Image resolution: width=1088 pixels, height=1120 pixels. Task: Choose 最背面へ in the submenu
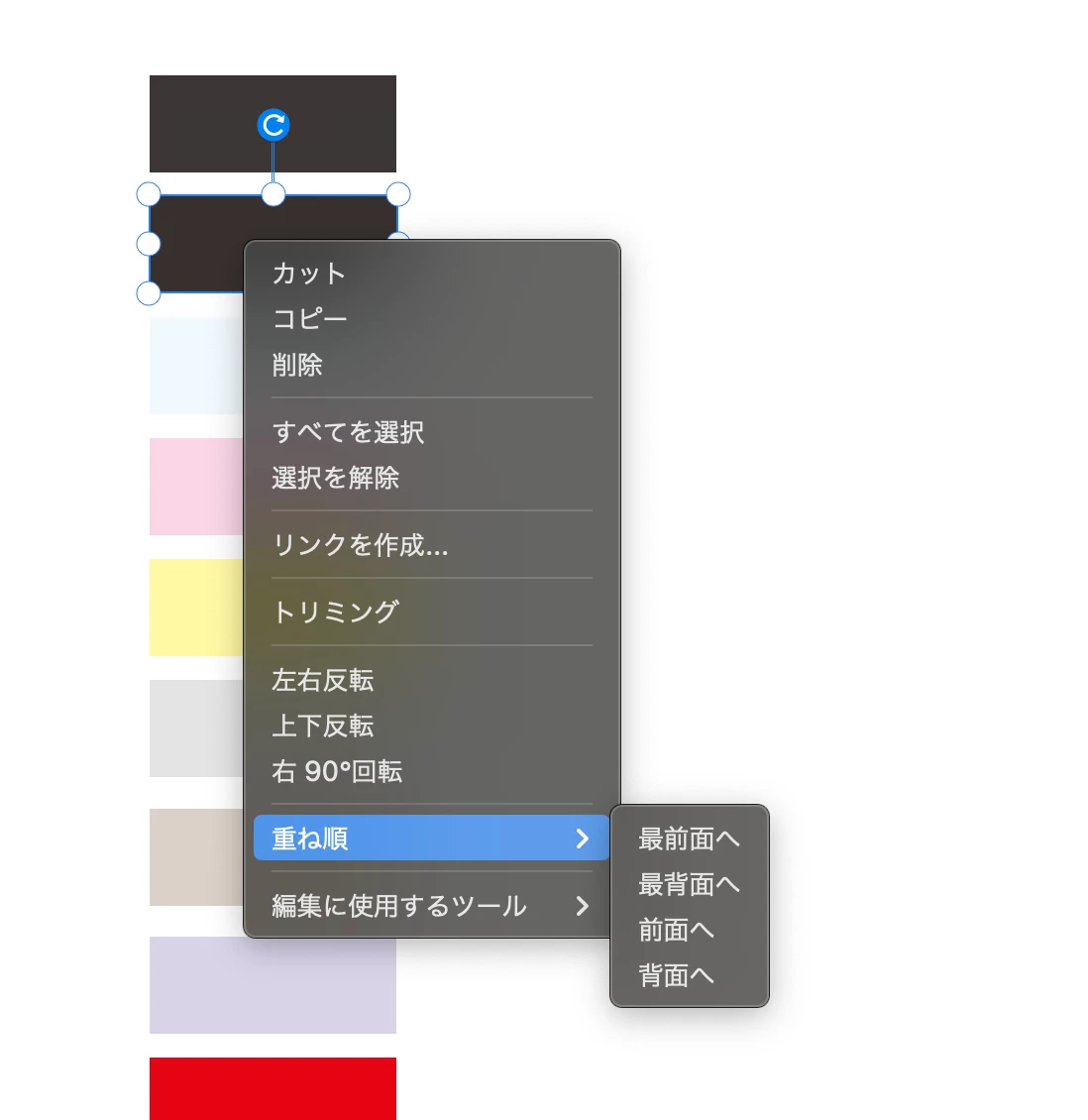689,884
